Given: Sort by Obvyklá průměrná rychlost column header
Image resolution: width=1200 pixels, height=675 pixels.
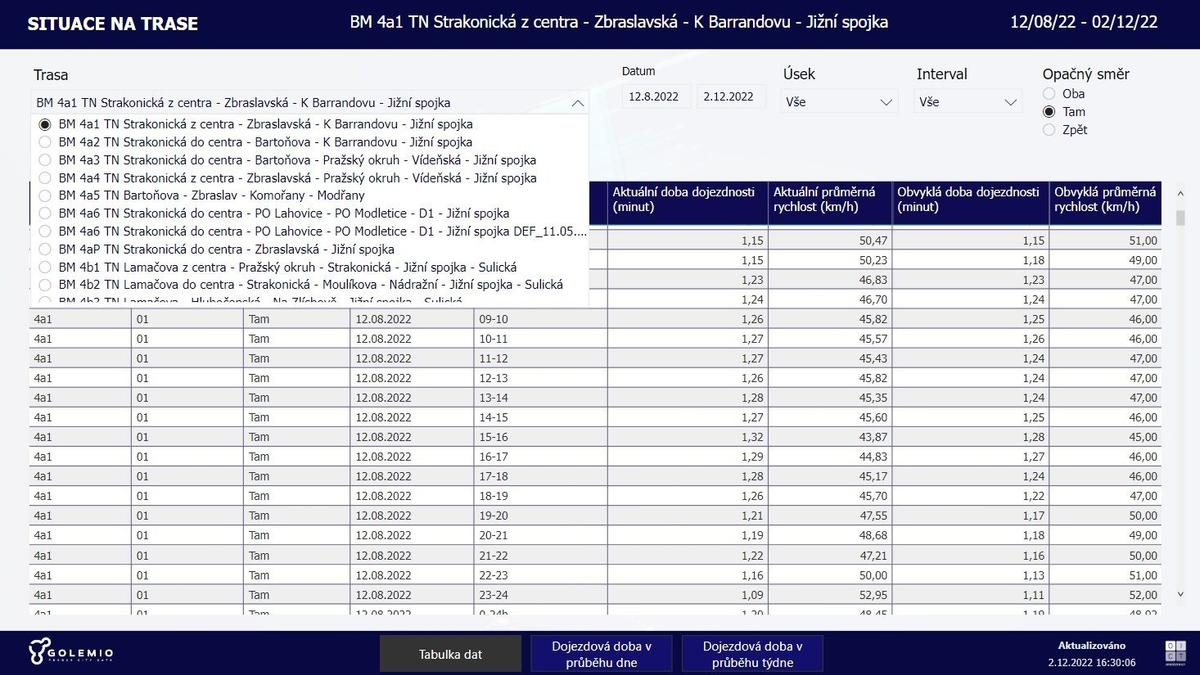Looking at the screenshot, I should point(1105,199).
